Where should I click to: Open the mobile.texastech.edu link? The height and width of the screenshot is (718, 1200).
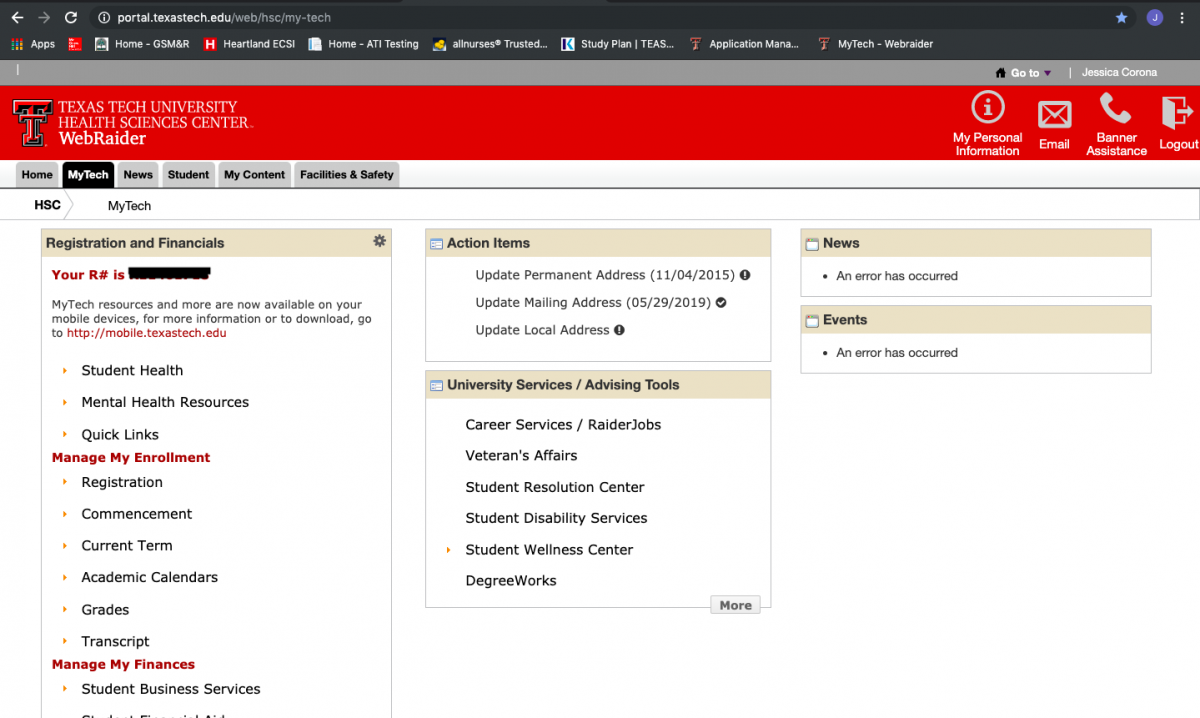coord(146,333)
